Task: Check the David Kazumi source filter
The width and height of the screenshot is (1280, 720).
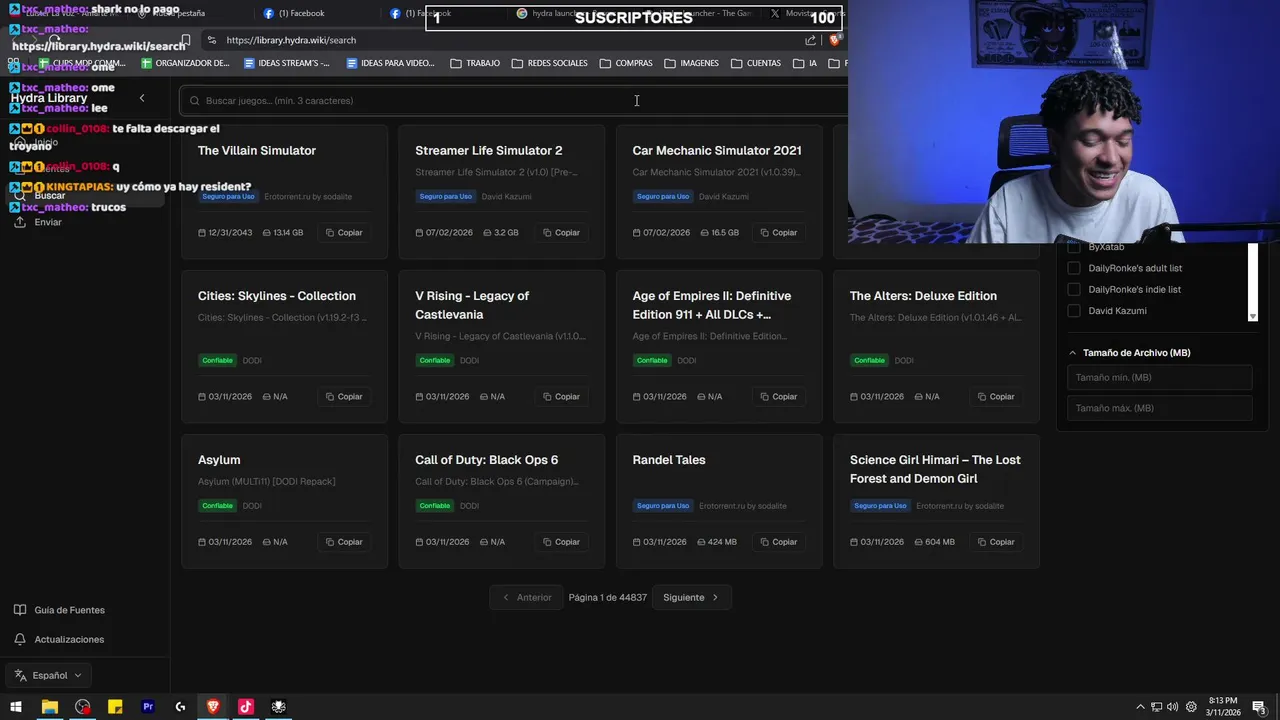Action: pyautogui.click(x=1074, y=311)
